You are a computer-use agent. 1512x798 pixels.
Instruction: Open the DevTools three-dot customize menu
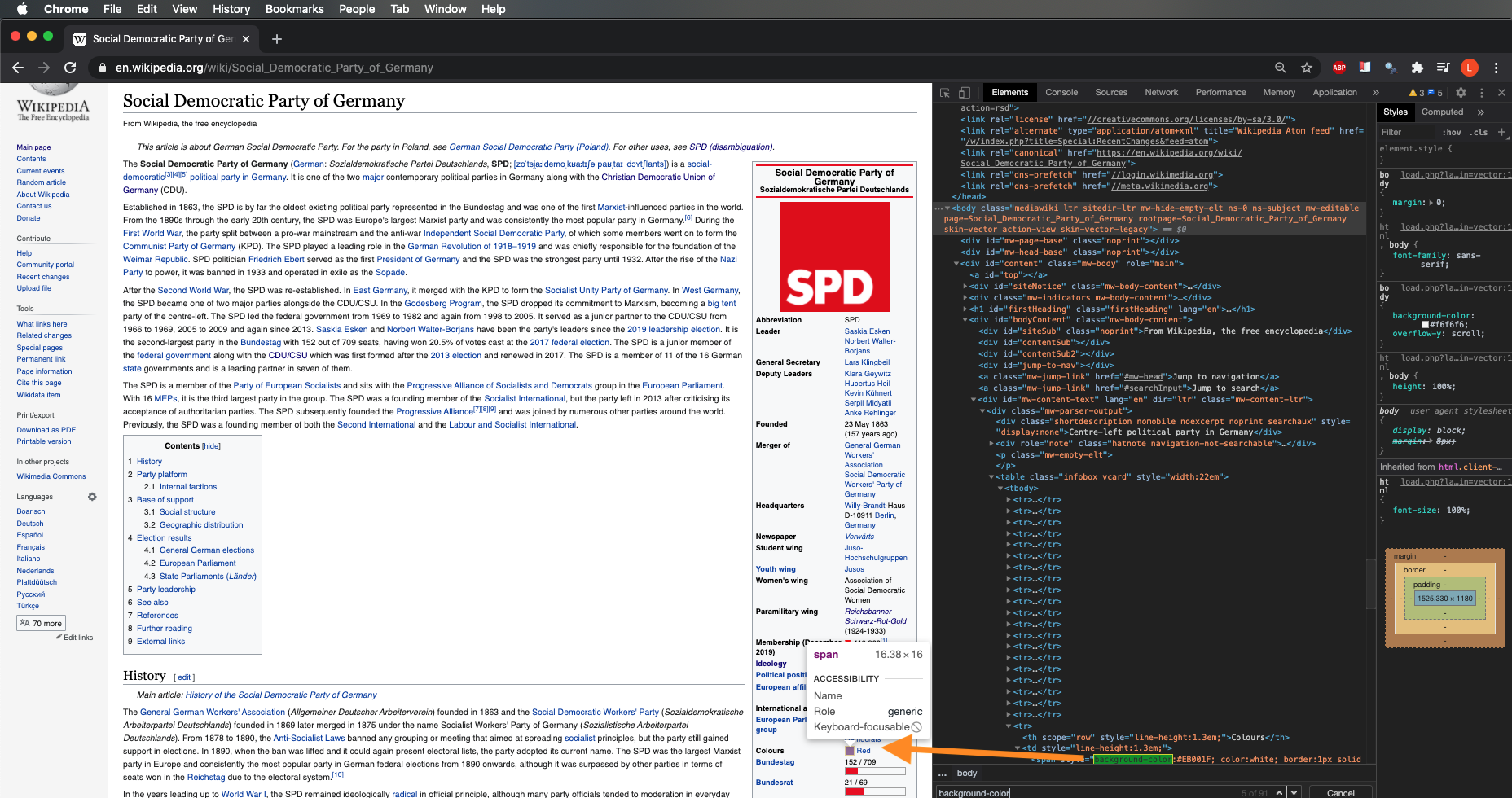(x=1483, y=92)
